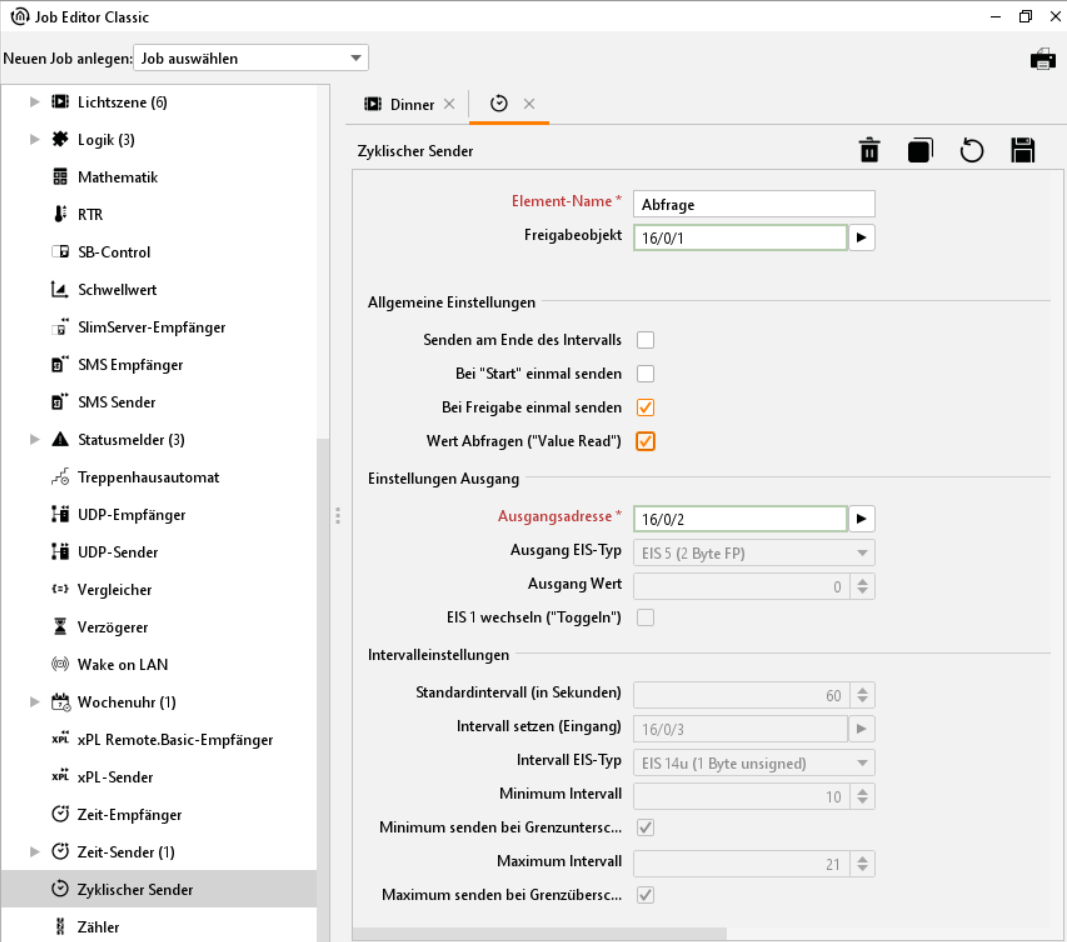
Task: Check Bei "Start" einmal senden box
Action: click(646, 374)
